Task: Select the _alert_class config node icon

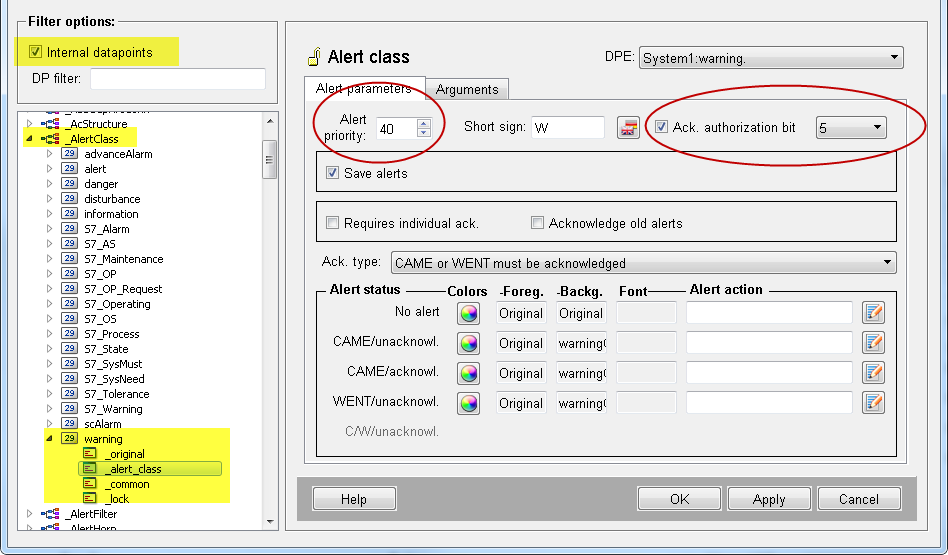Action: (x=89, y=469)
